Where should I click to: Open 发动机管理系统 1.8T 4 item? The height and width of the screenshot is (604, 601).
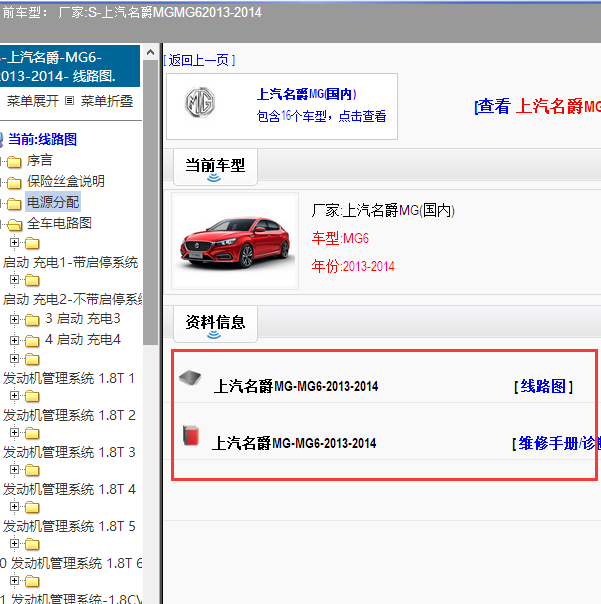click(69, 489)
